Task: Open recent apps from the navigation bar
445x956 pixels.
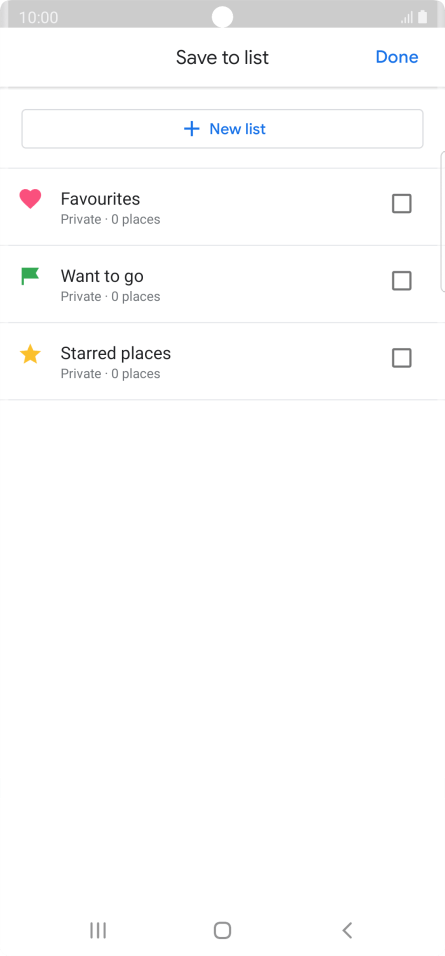Action: [98, 930]
